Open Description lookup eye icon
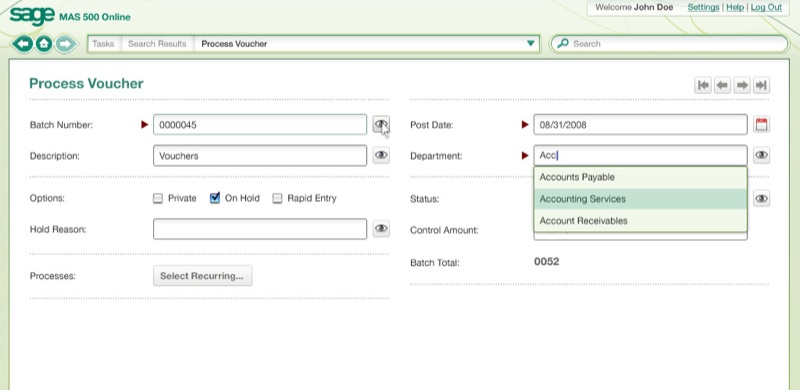The image size is (800, 390). pos(381,155)
